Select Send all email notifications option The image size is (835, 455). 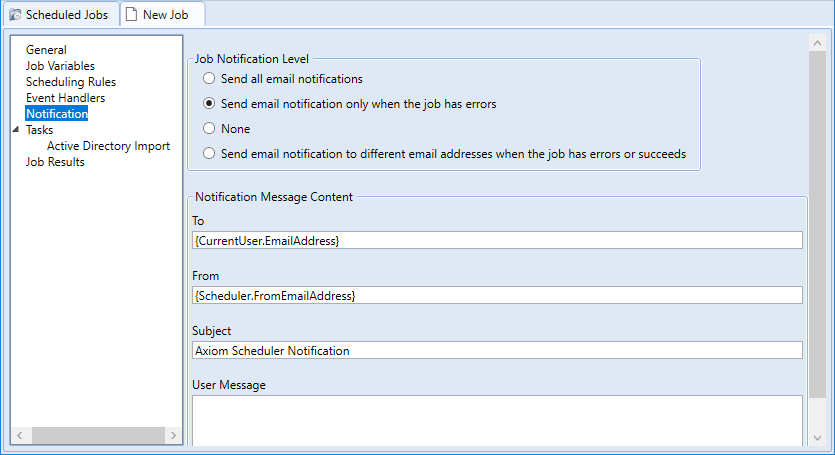[208, 78]
